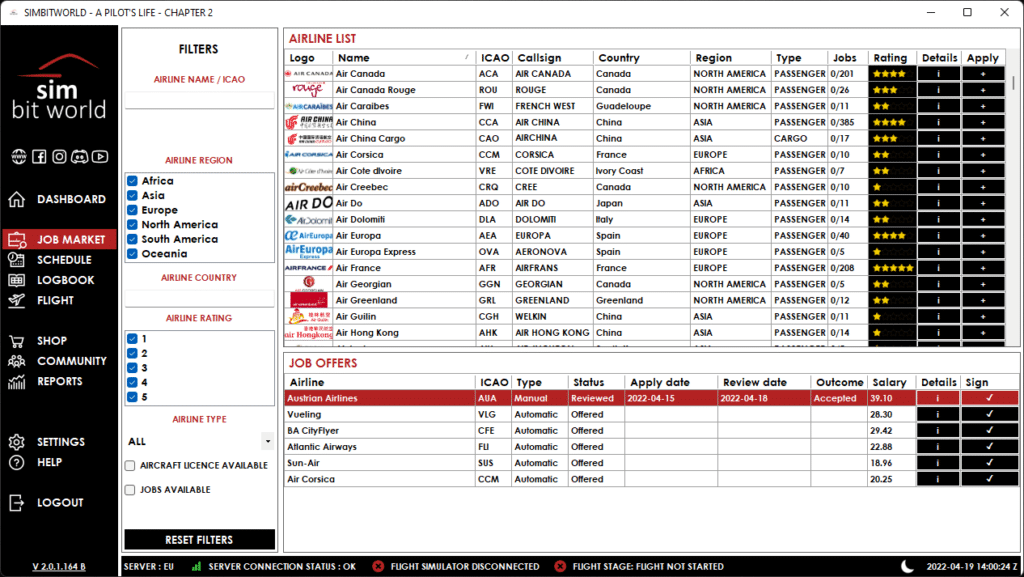The image size is (1024, 577).
Task: Sort airline list by Rating header
Action: pos(889,58)
